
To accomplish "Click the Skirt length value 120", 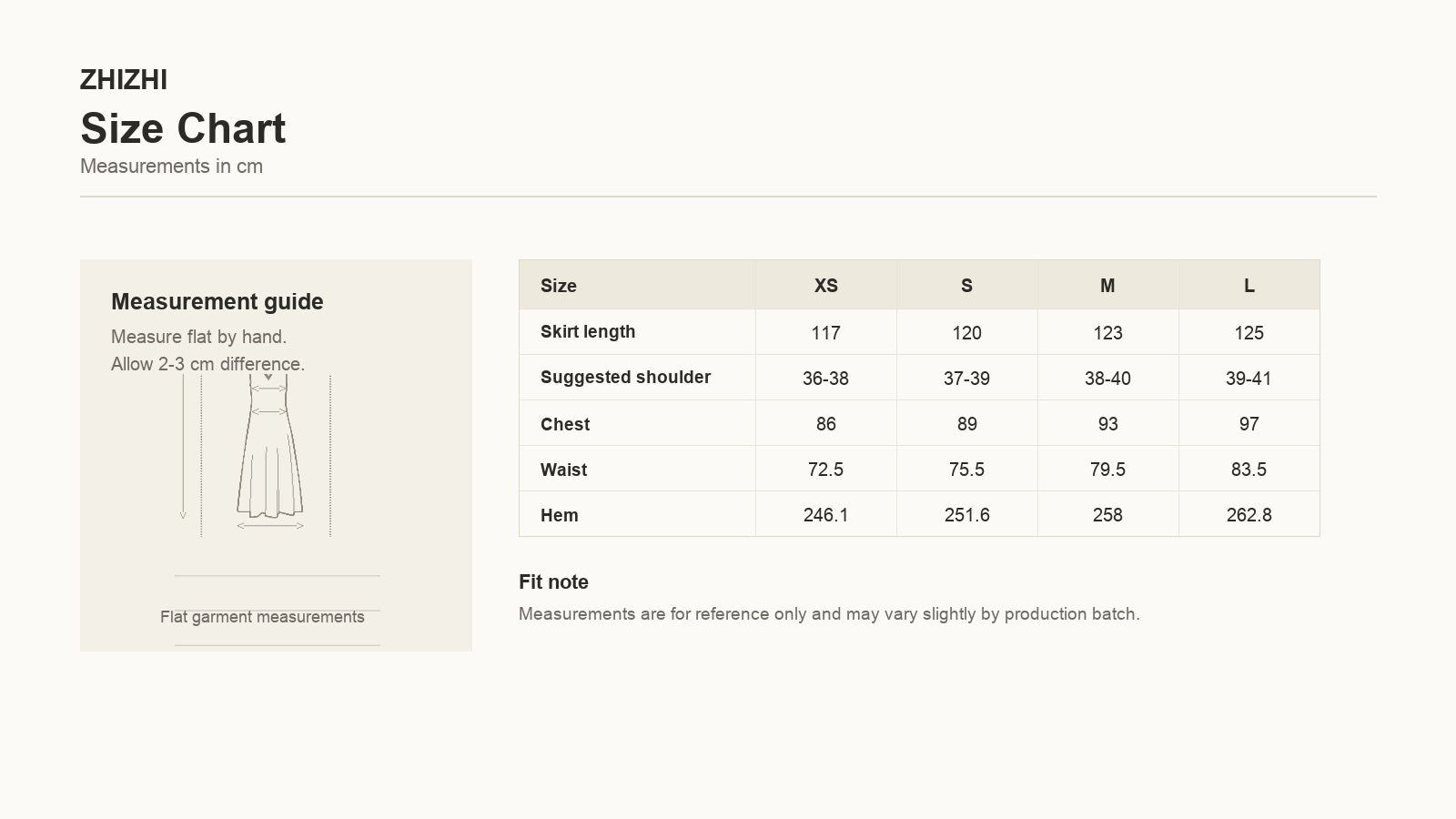I will [x=966, y=333].
